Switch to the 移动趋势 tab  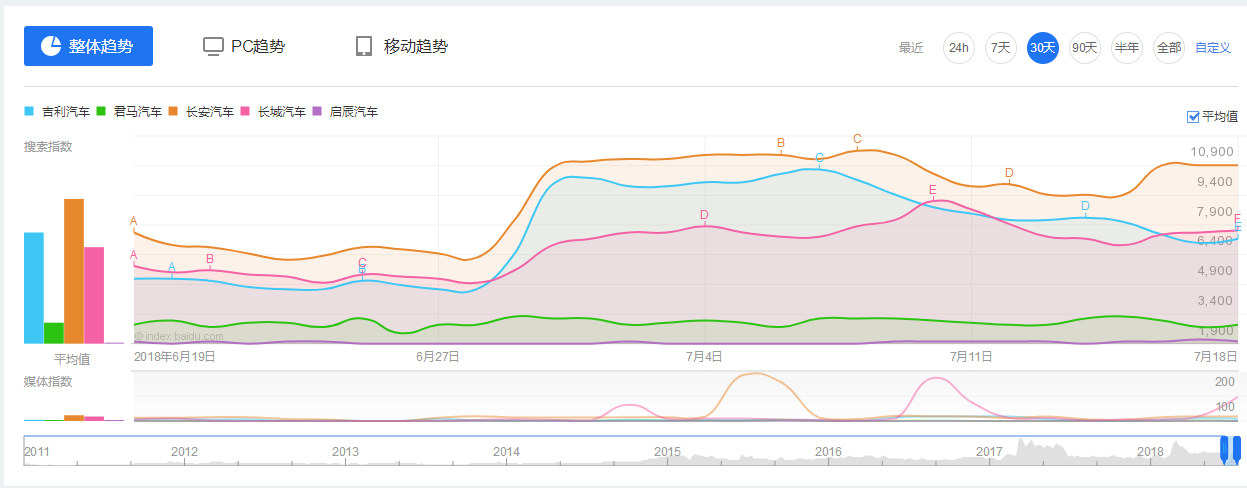tap(415, 47)
